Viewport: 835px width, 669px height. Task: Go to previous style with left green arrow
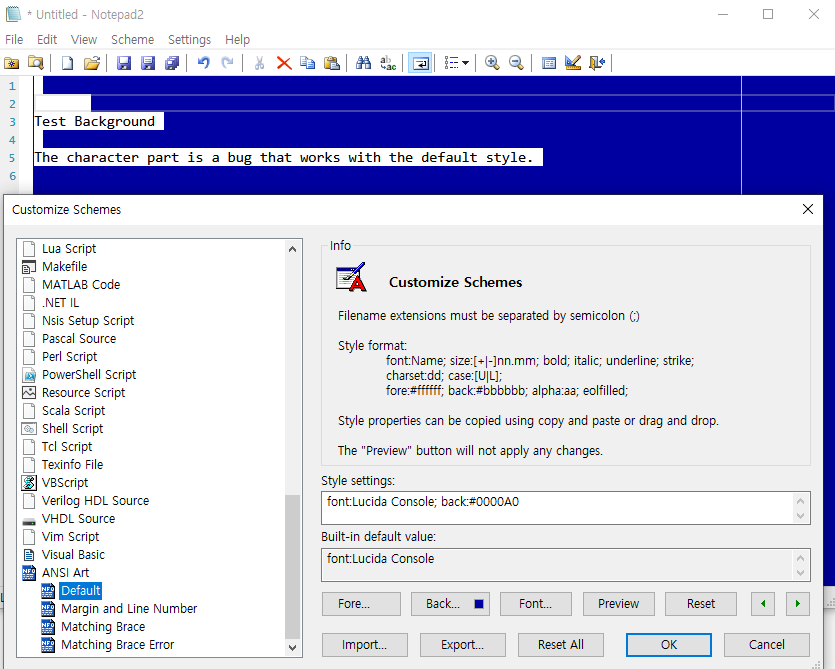763,604
